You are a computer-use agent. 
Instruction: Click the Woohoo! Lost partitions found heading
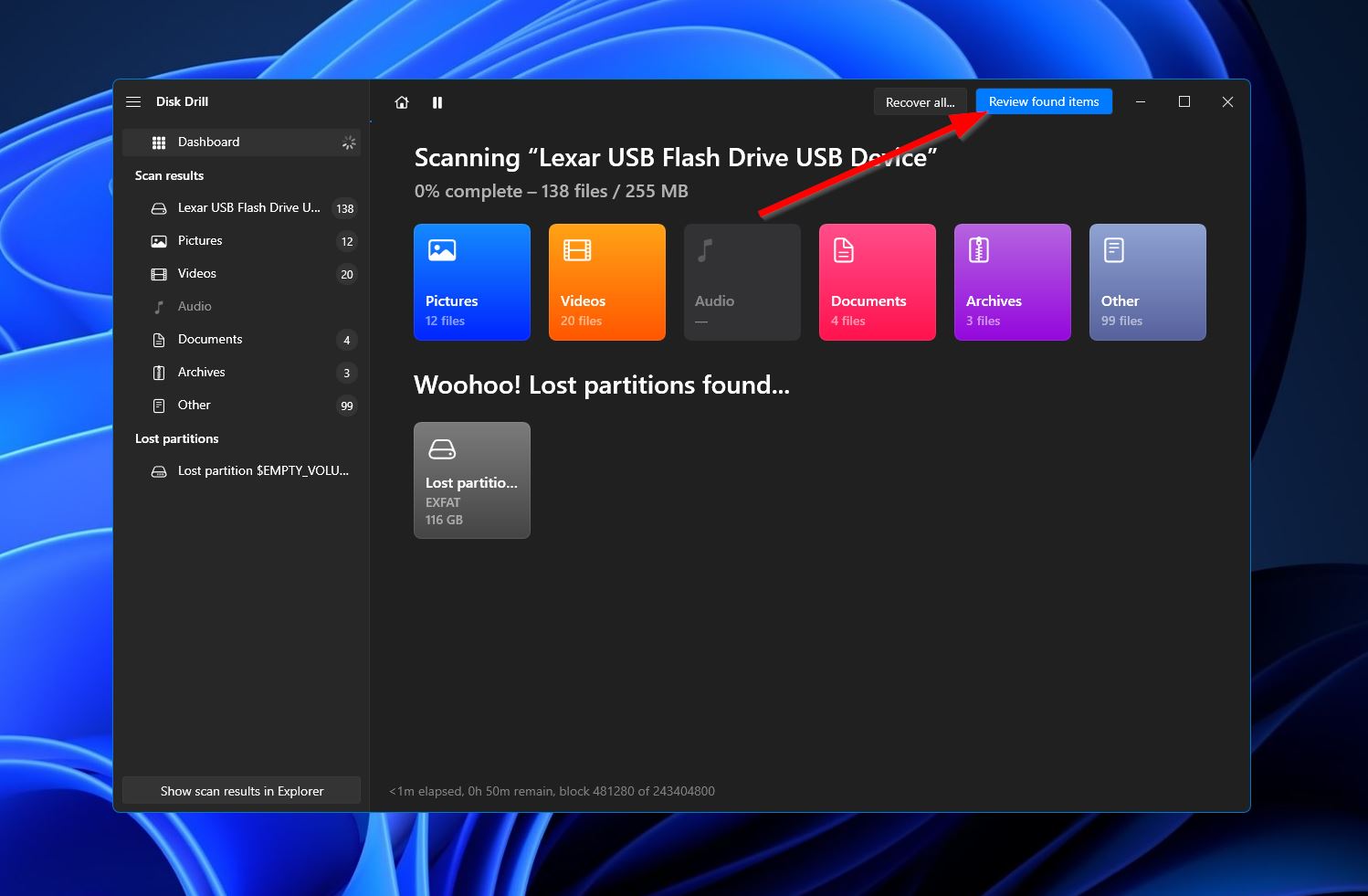click(x=602, y=385)
